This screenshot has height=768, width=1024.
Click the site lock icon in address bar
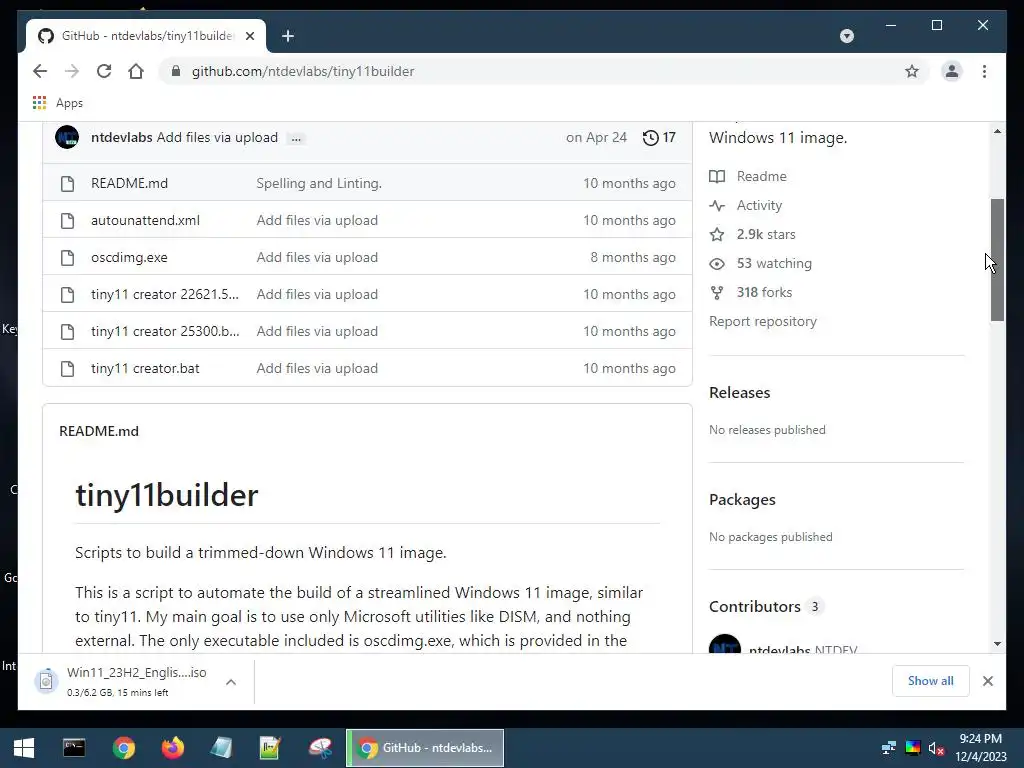[176, 71]
